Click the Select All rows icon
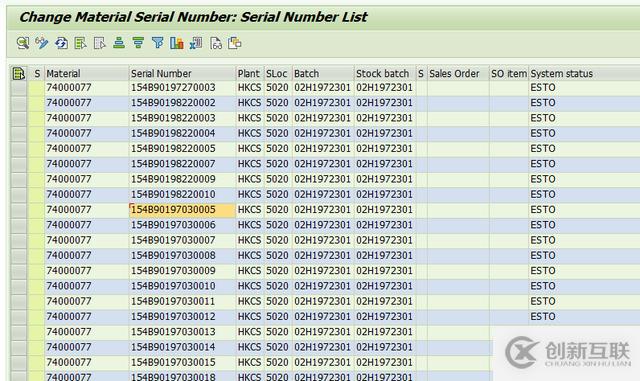640x381 pixels. [80, 43]
